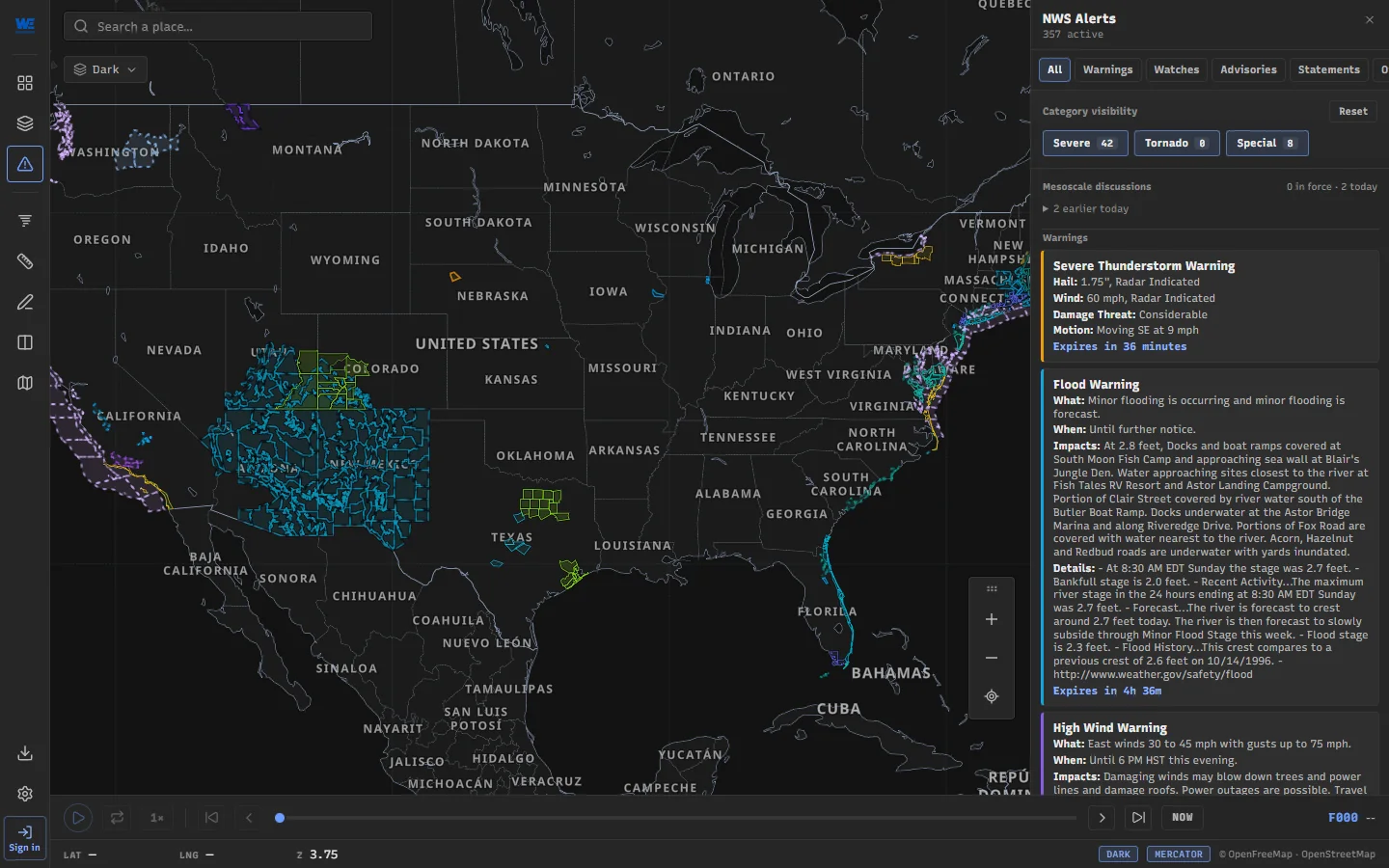Switch to the Warnings tab
This screenshot has width=1389, height=868.
click(1107, 69)
